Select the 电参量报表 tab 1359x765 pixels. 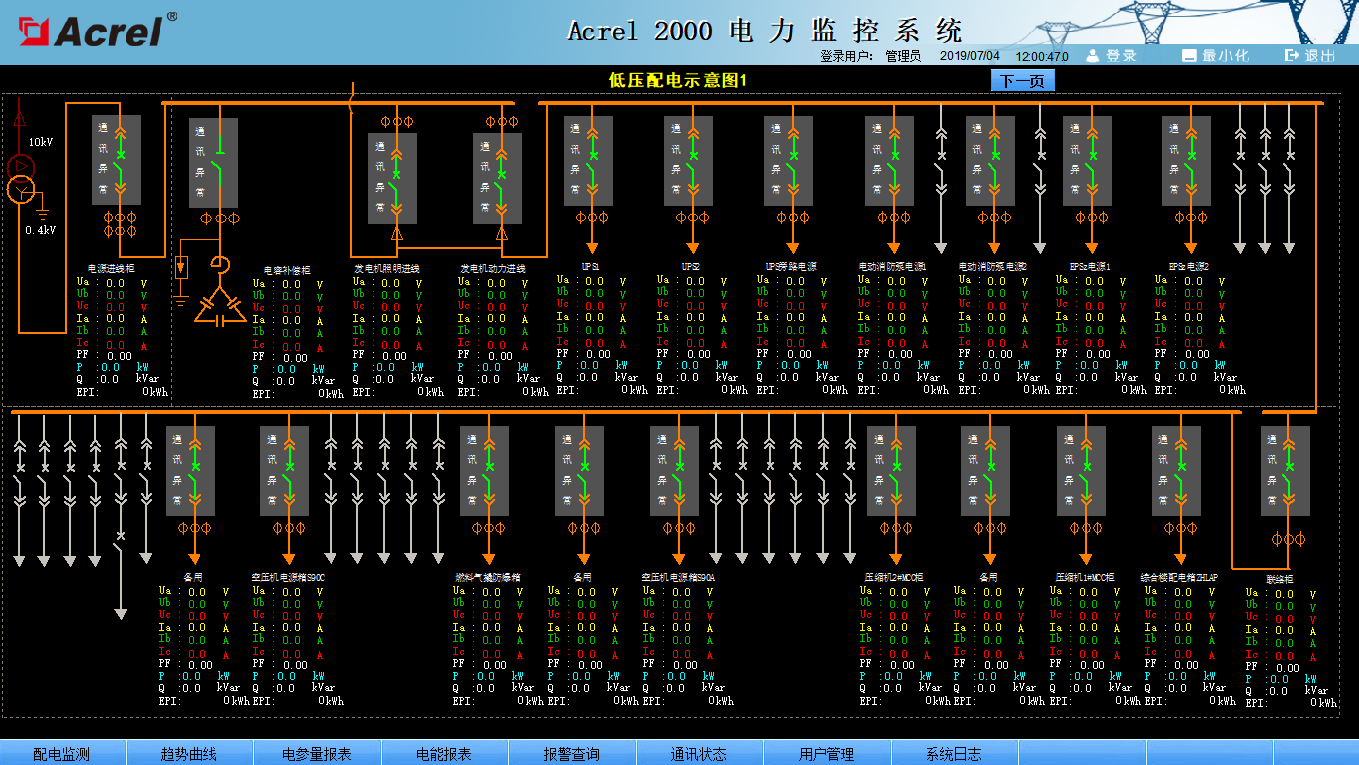pos(317,753)
